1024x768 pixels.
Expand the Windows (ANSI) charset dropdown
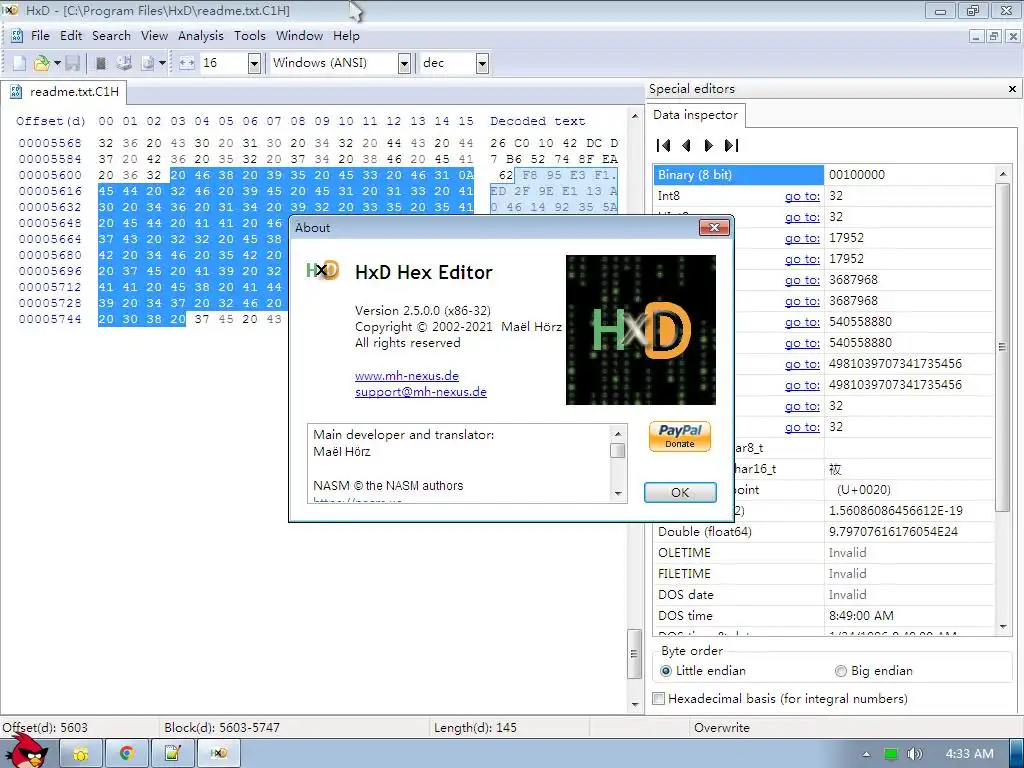pos(404,63)
